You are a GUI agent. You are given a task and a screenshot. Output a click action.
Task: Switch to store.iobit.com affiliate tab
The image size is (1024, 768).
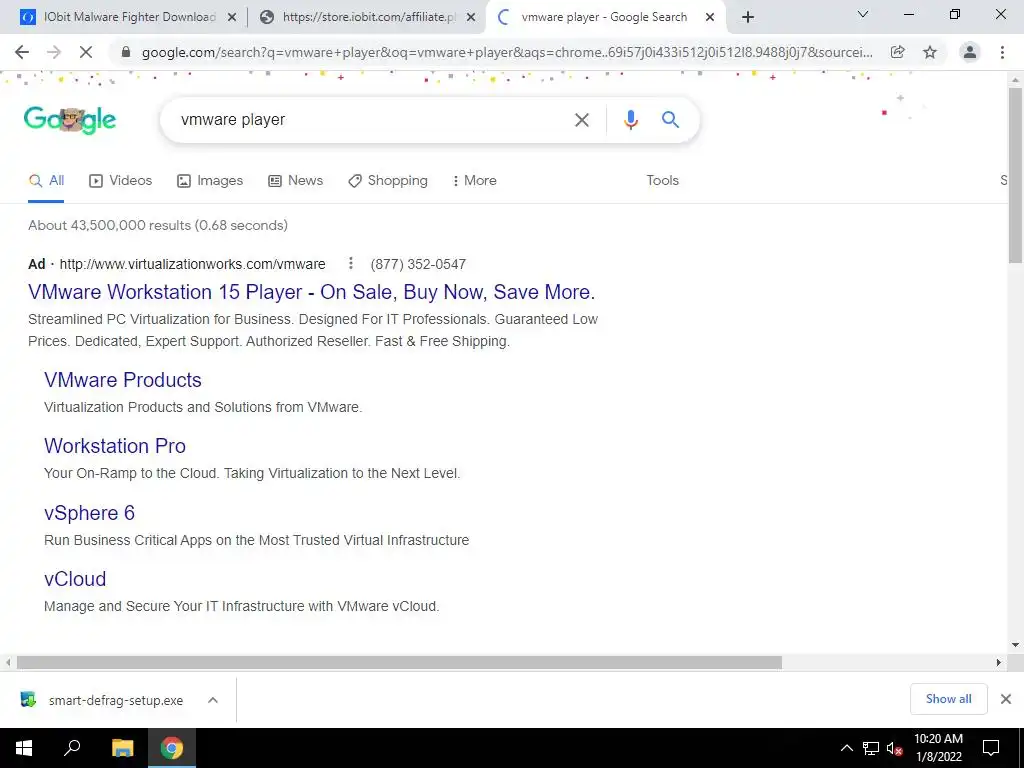click(368, 18)
